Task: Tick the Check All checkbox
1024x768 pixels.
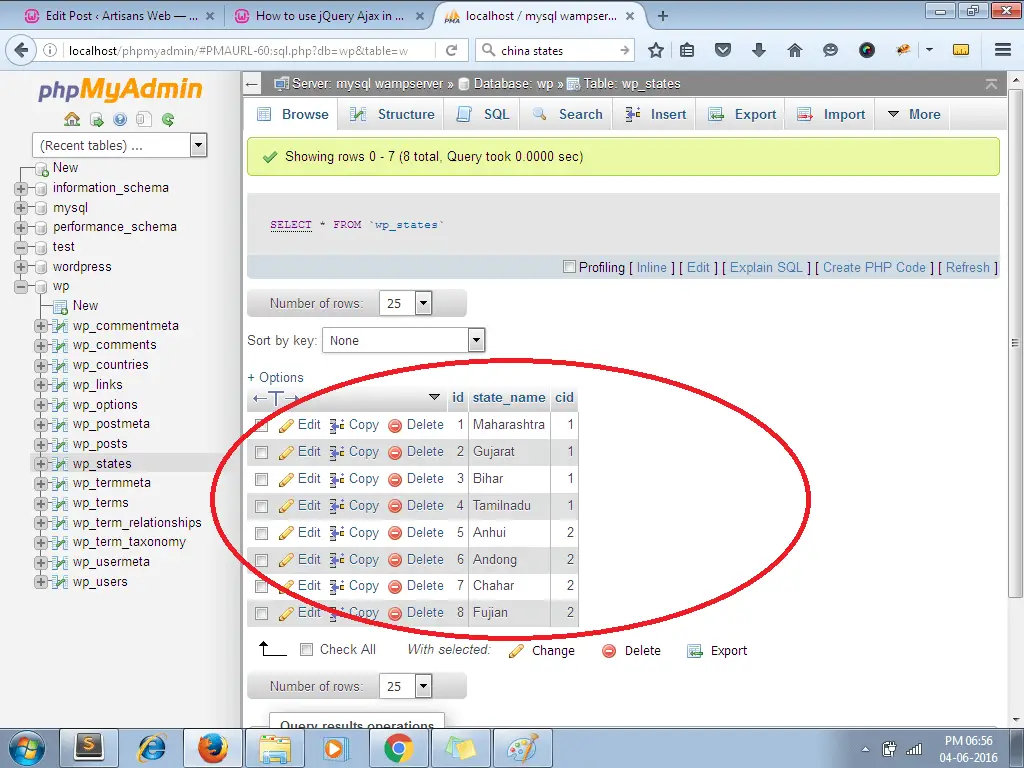Action: click(x=307, y=650)
